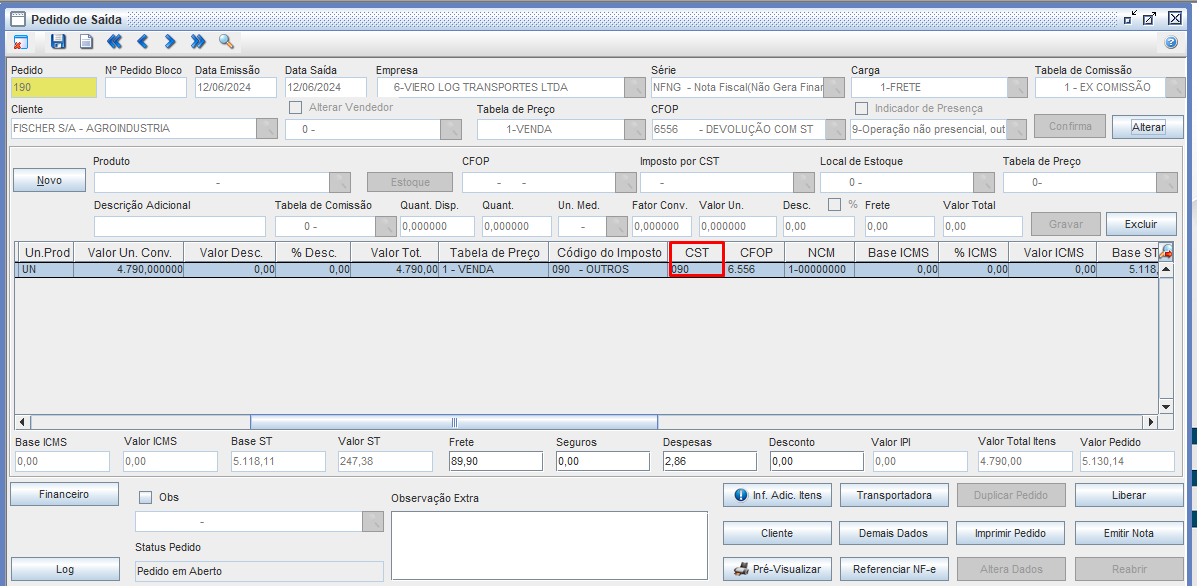Screen dimensions: 1197x586
Task: Open Demais Dados
Action: (894, 533)
